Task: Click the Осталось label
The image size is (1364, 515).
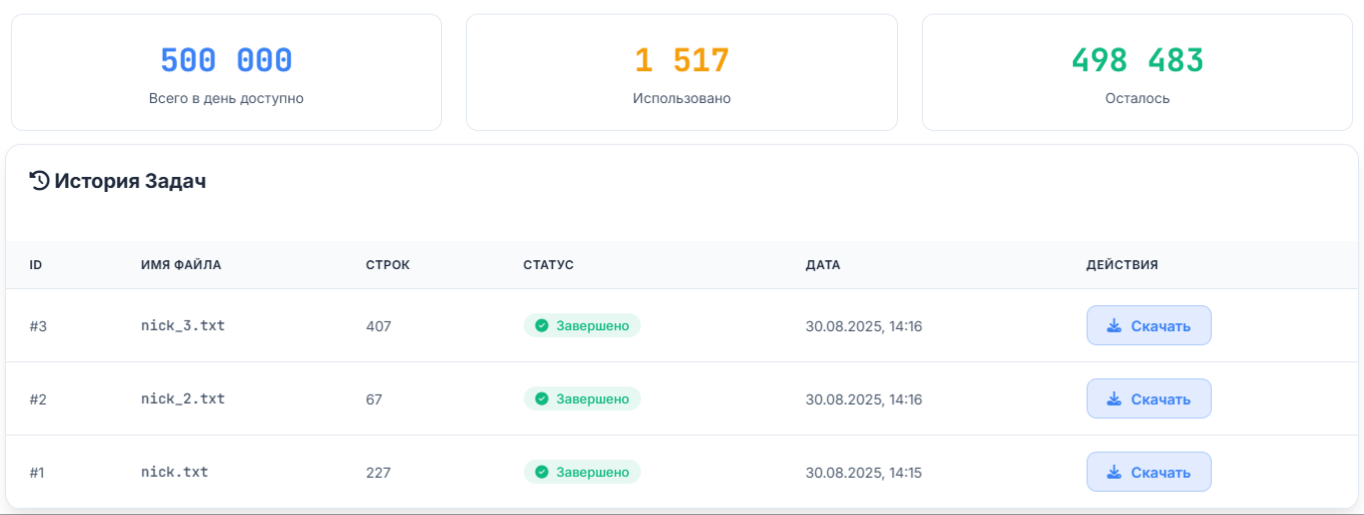Action: click(x=1138, y=99)
